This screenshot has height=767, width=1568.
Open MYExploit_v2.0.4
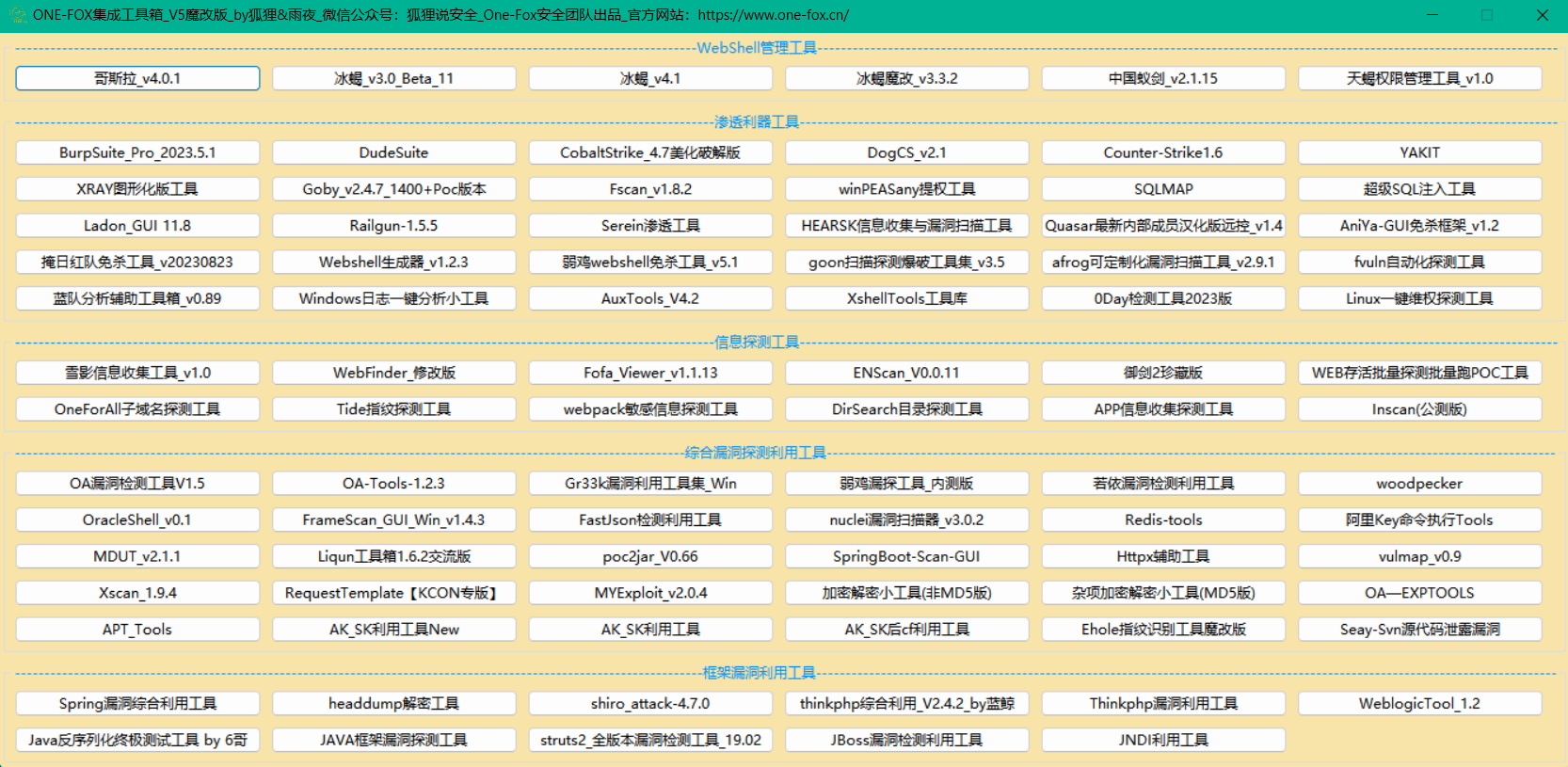click(x=650, y=593)
